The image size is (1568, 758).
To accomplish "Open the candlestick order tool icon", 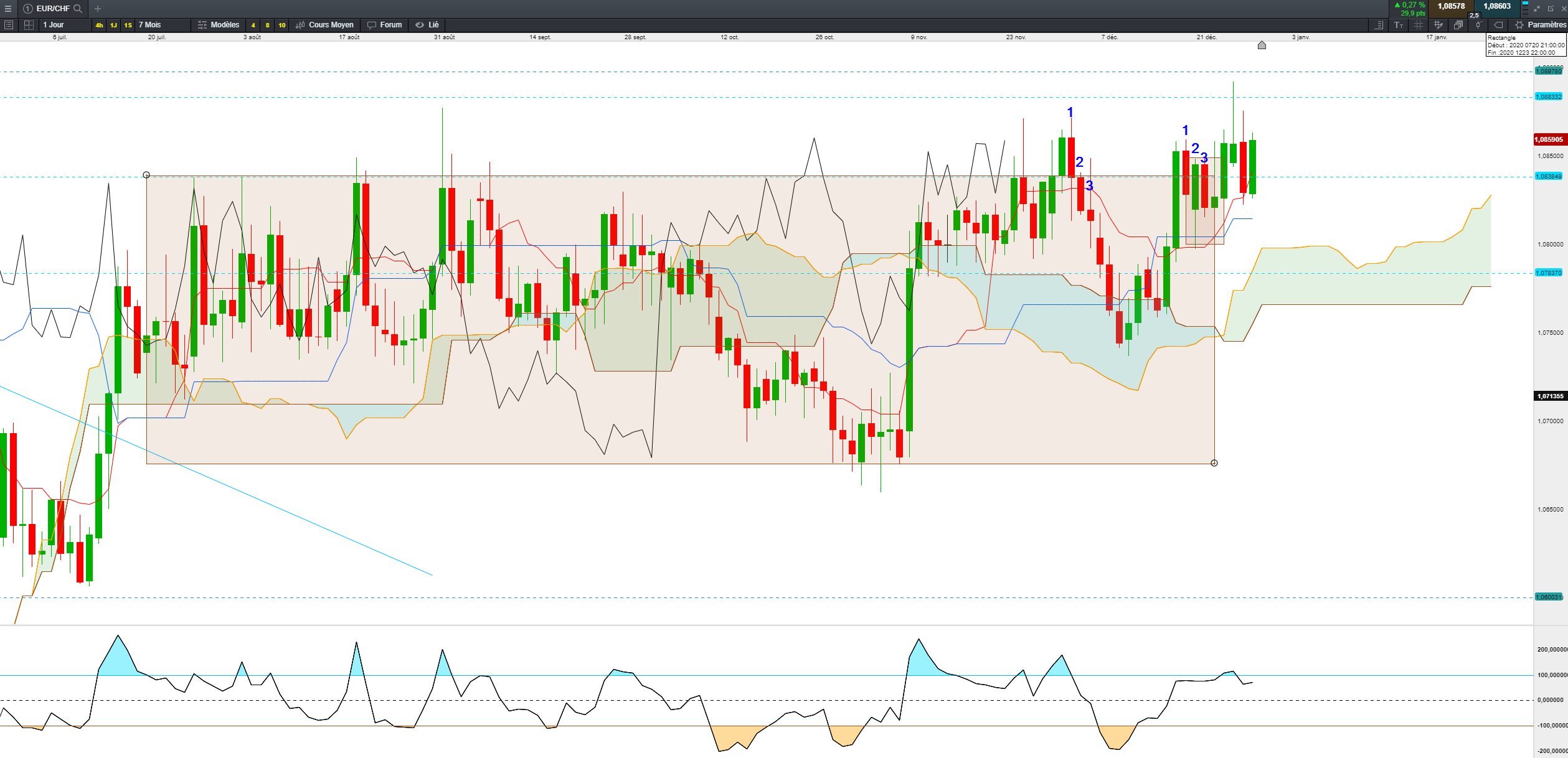I will [x=1478, y=25].
